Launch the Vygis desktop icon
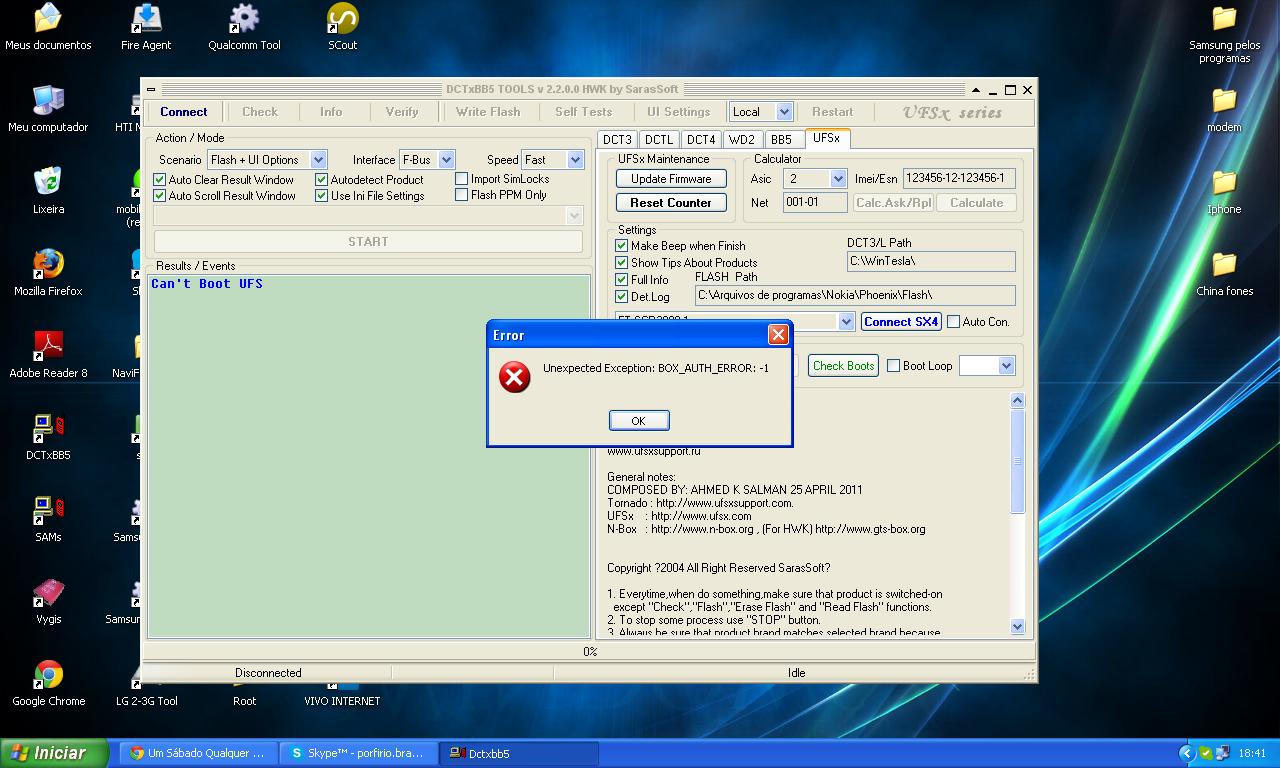 pos(48,600)
